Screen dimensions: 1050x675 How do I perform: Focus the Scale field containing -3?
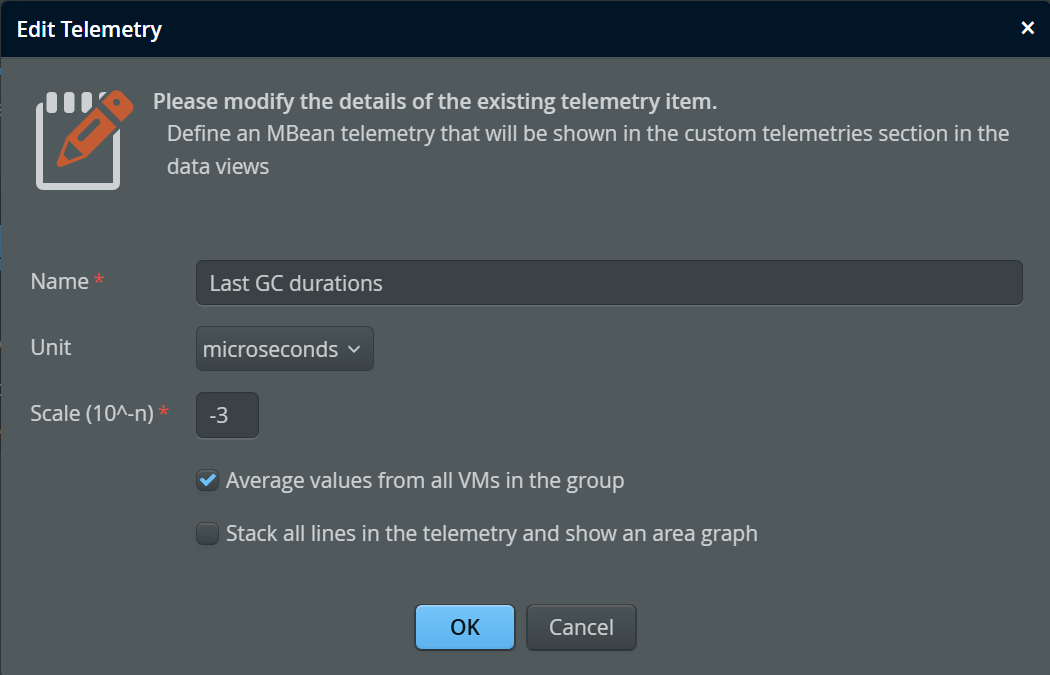click(227, 415)
